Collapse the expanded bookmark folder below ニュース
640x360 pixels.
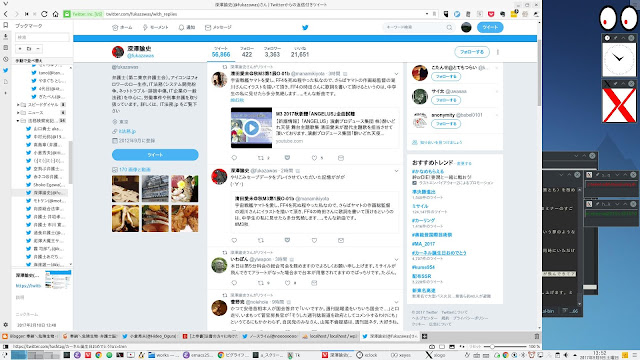(18, 121)
